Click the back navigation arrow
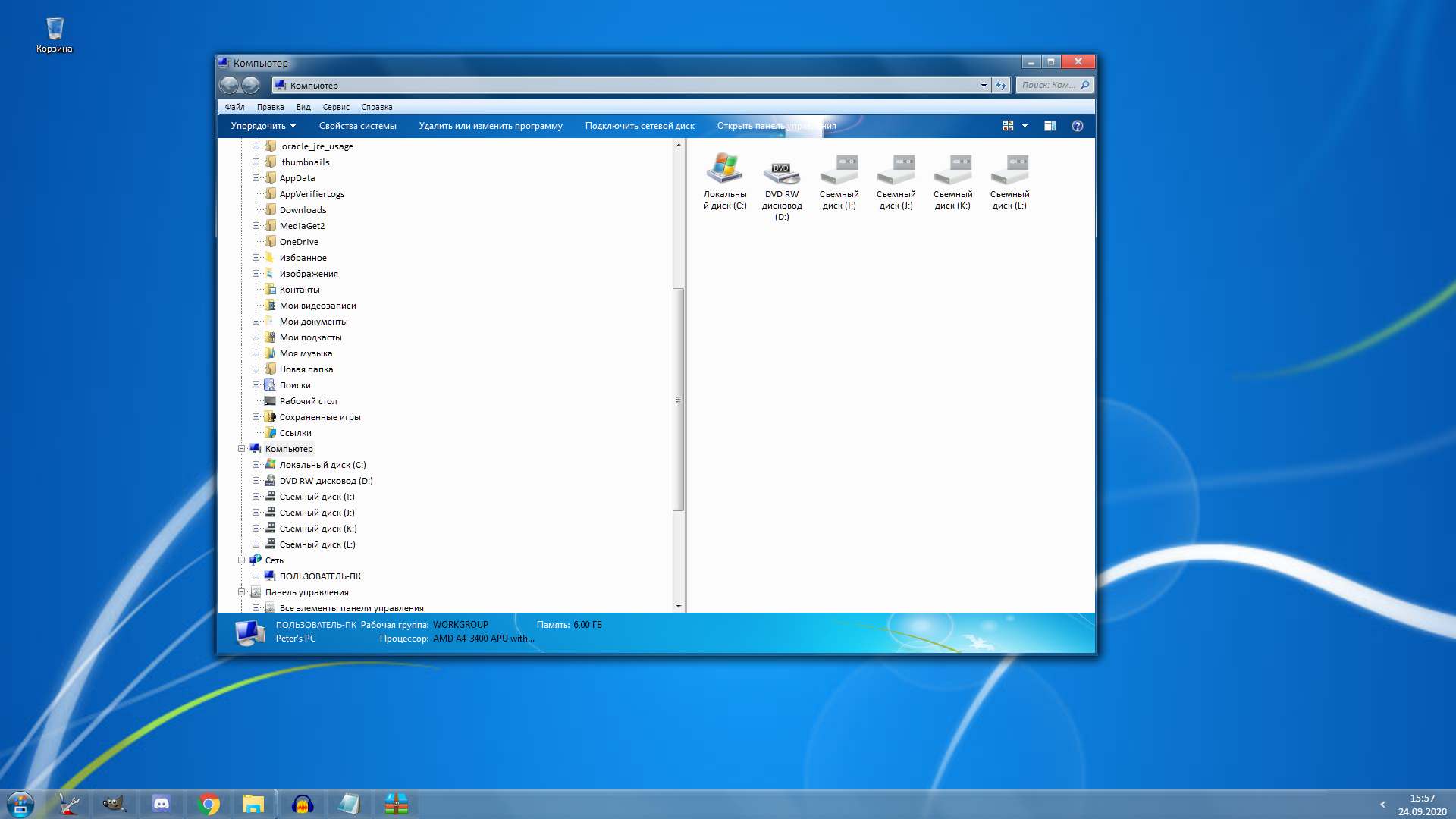The height and width of the screenshot is (819, 1456). point(229,85)
